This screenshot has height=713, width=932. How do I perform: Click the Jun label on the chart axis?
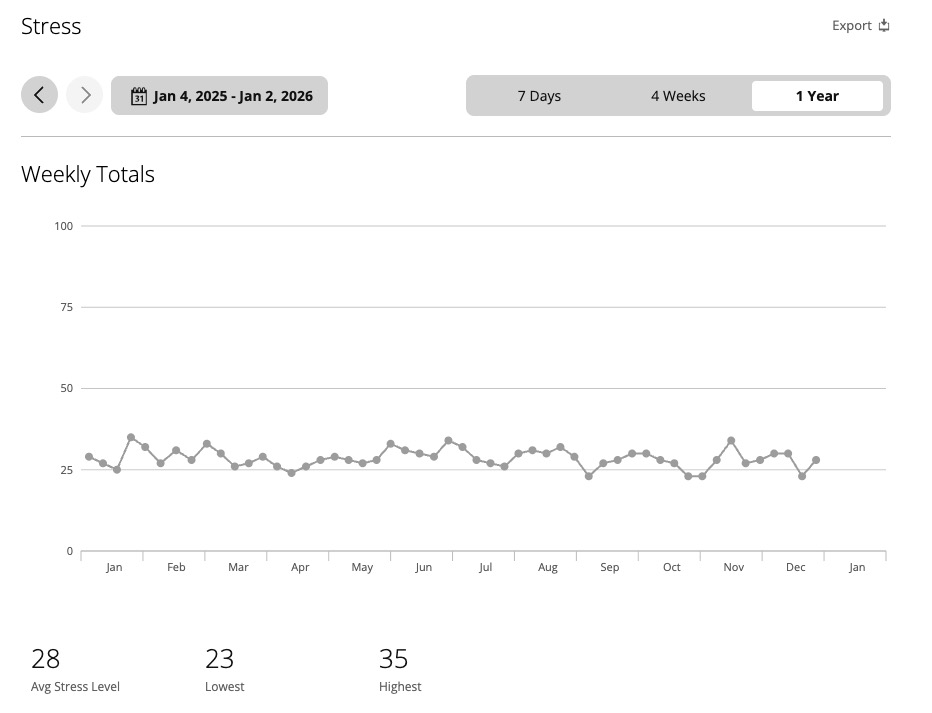424,567
